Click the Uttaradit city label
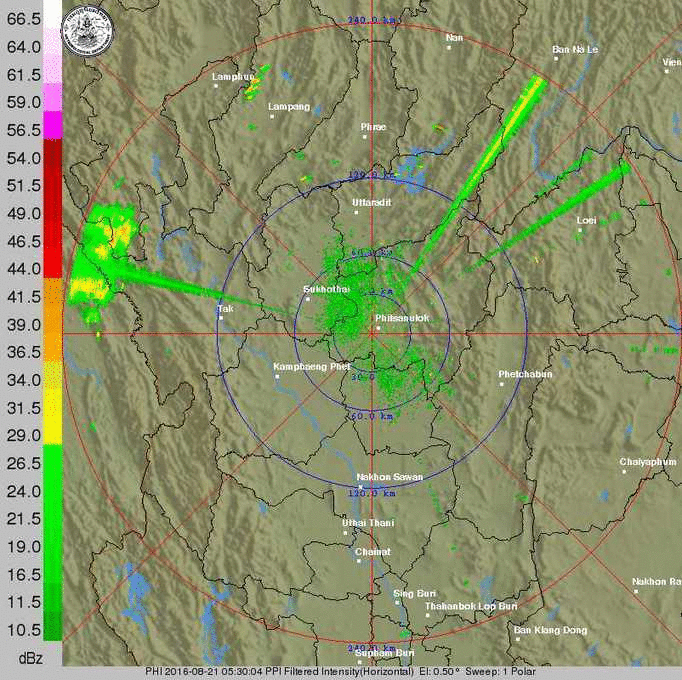 point(373,202)
